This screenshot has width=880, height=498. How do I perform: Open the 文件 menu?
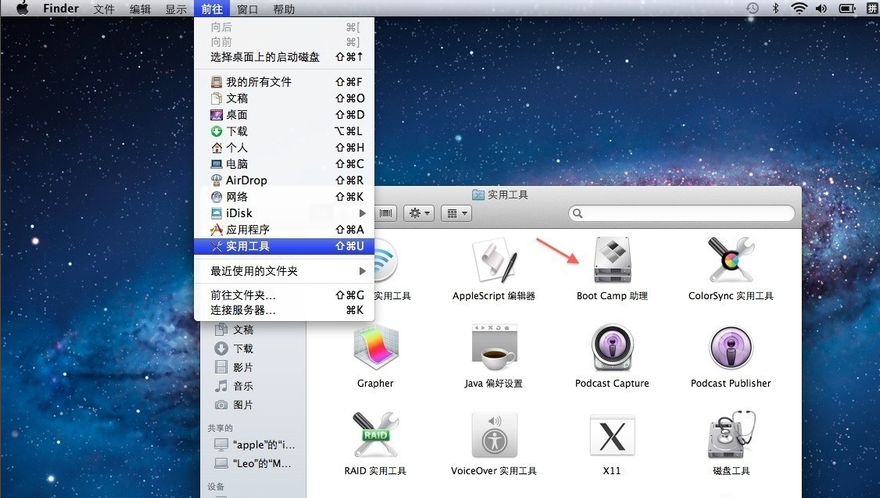[104, 9]
